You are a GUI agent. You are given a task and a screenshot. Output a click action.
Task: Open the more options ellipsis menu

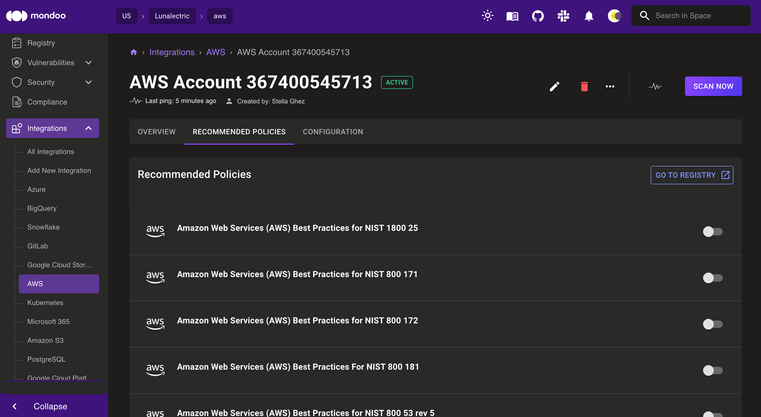[x=610, y=86]
